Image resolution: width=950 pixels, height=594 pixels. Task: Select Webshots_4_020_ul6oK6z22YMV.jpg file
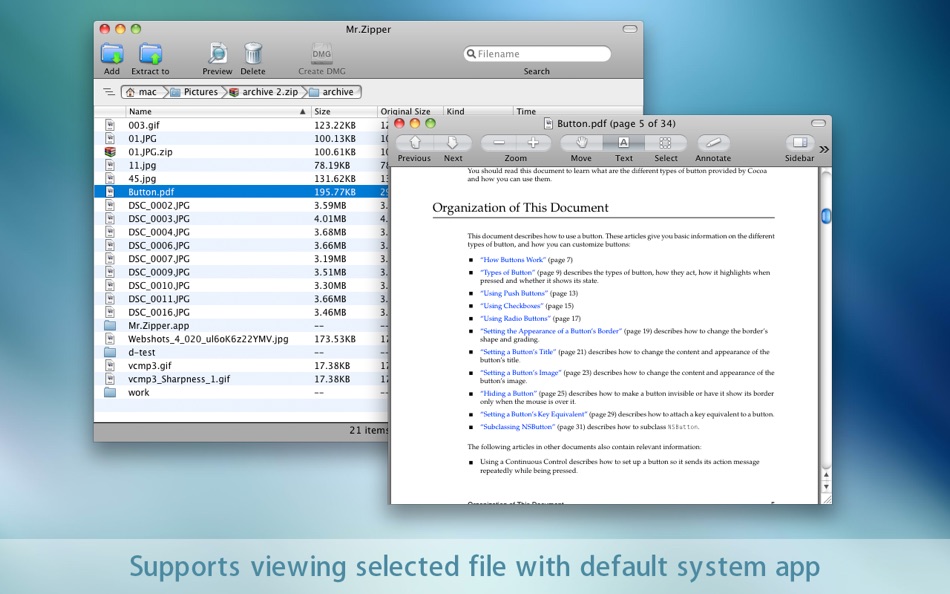(241, 339)
